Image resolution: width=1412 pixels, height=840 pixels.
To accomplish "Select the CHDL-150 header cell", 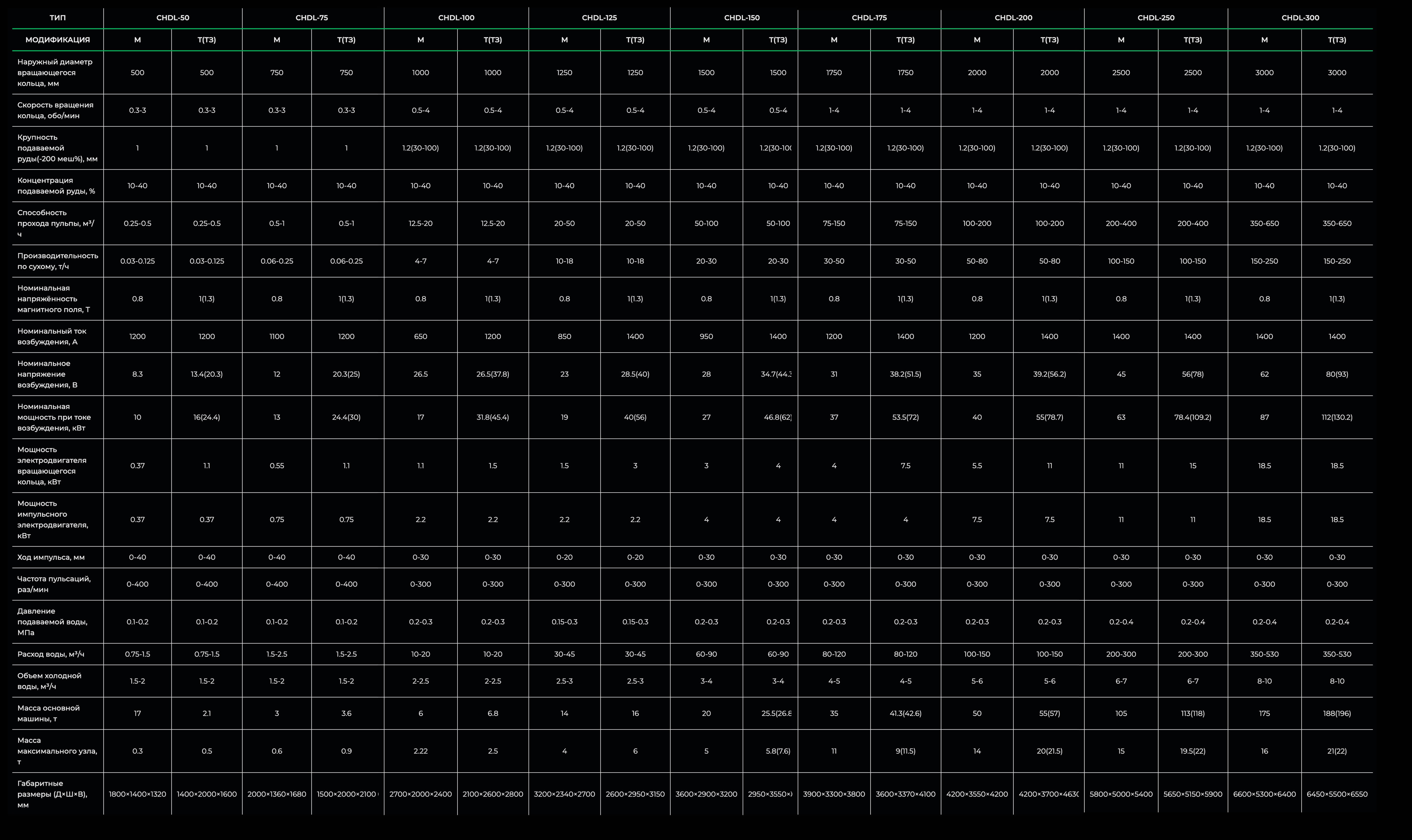I will click(741, 17).
